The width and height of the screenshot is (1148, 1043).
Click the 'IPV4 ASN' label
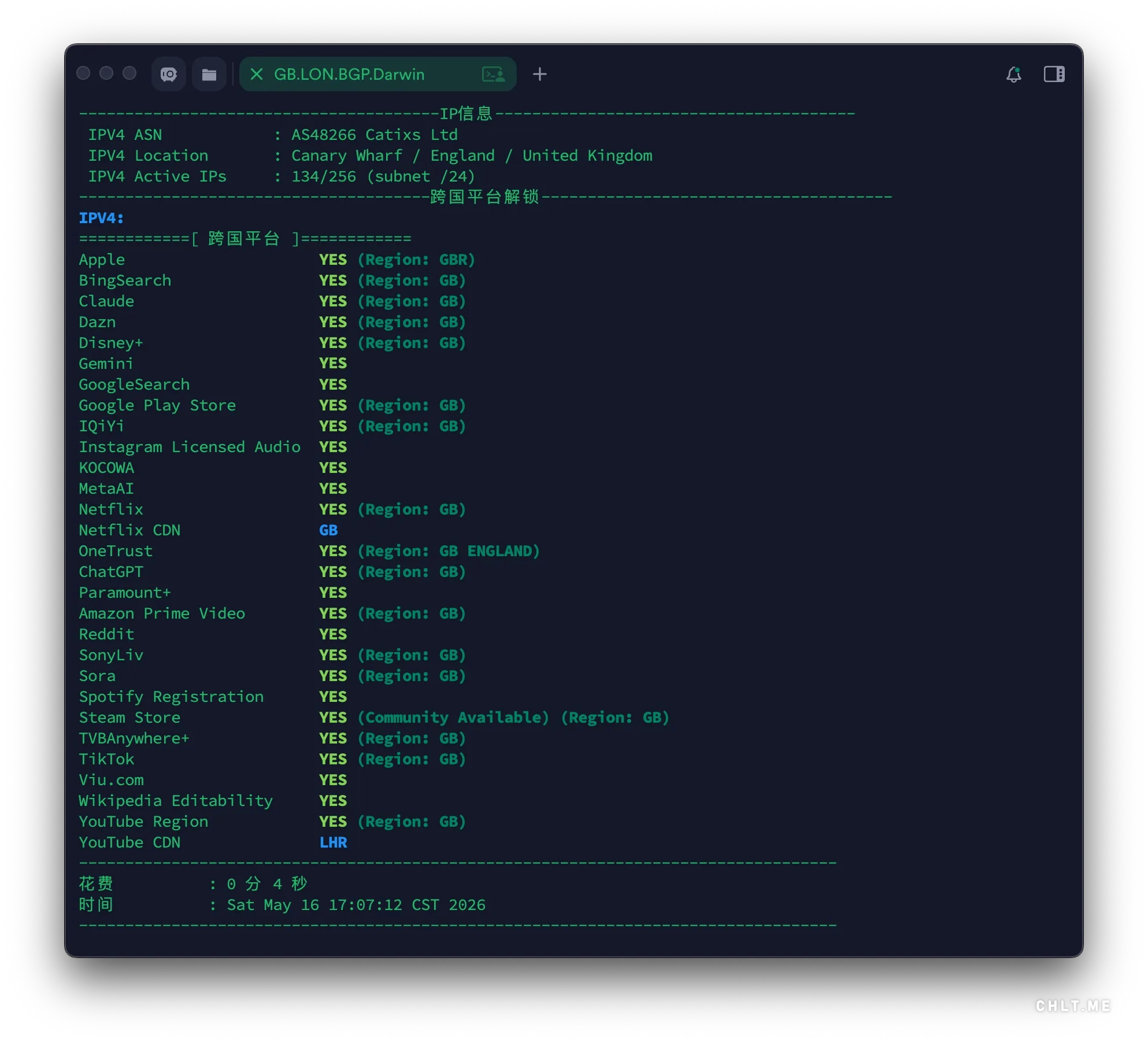tap(125, 135)
